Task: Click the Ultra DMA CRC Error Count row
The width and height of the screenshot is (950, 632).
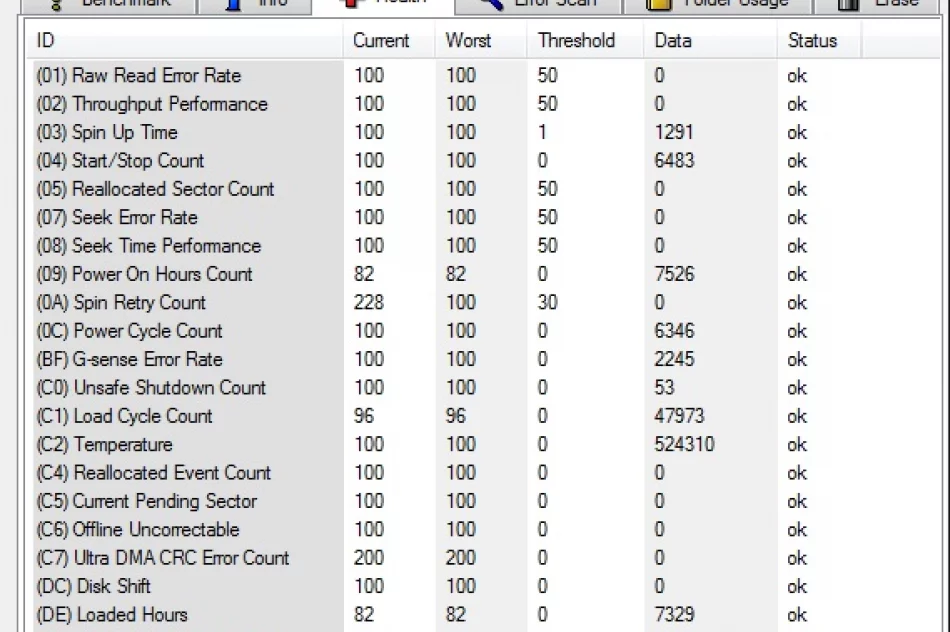Action: click(x=162, y=558)
